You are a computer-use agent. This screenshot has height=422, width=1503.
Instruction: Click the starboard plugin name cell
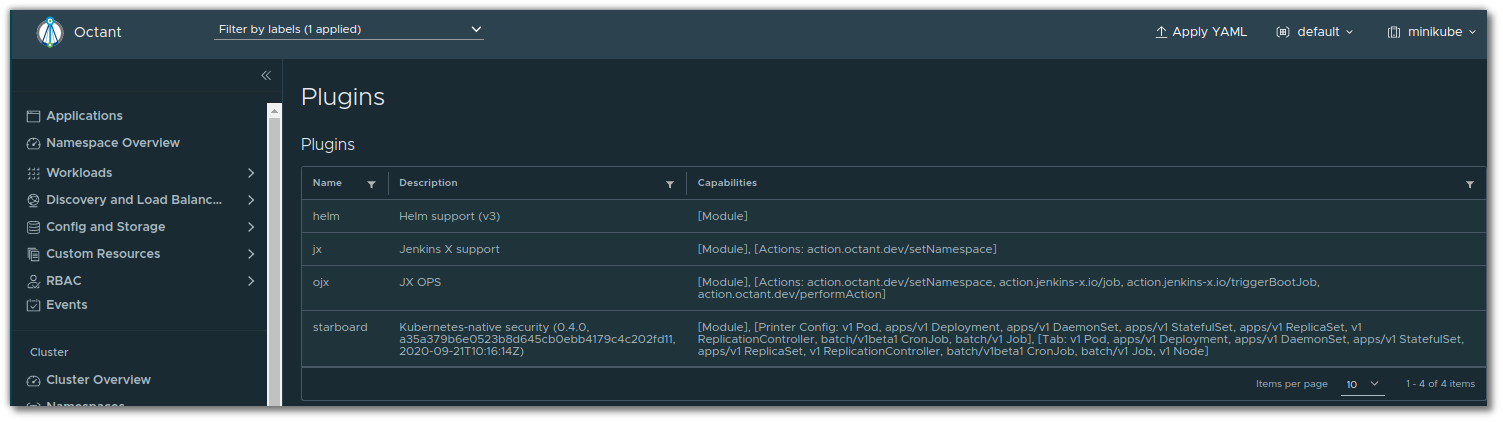tap(340, 327)
